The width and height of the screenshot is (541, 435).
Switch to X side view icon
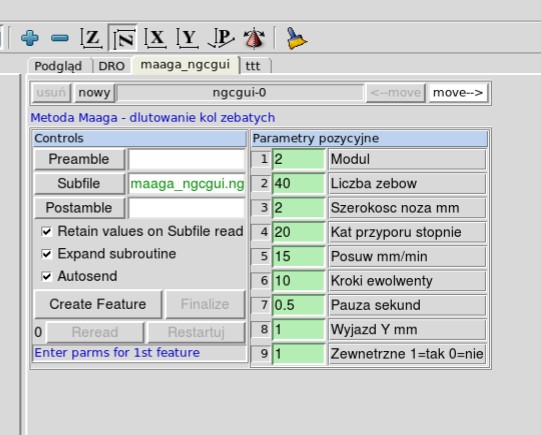click(155, 38)
